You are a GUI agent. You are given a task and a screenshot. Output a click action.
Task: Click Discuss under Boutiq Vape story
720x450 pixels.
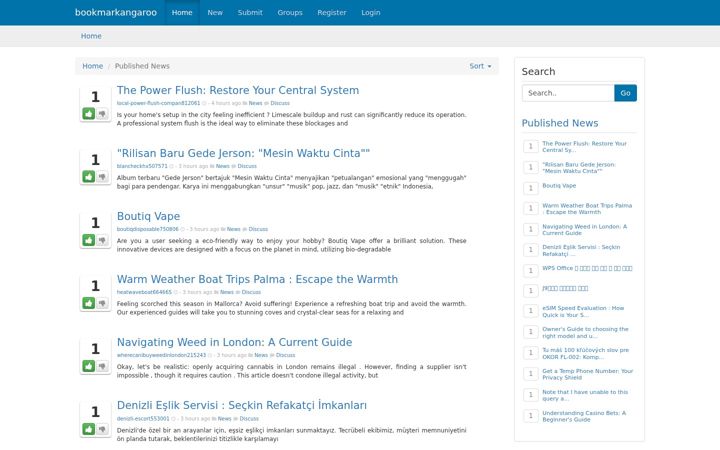pos(258,229)
